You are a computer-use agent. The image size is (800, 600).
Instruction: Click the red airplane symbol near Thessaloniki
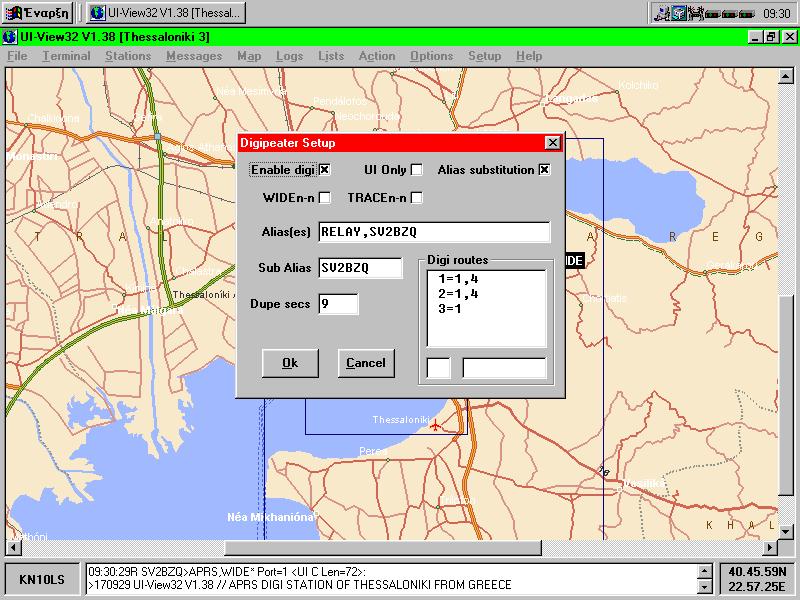pos(435,424)
